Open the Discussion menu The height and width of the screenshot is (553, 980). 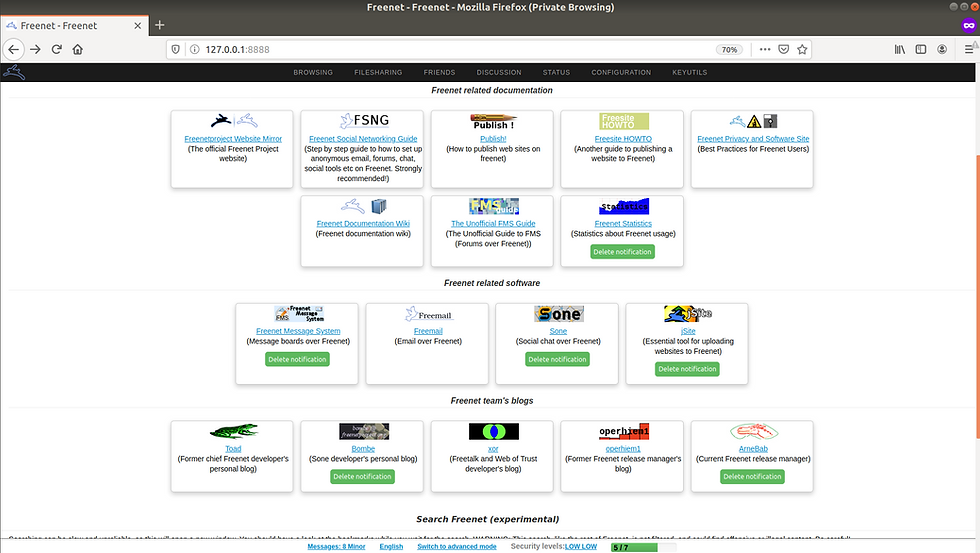[x=499, y=72]
